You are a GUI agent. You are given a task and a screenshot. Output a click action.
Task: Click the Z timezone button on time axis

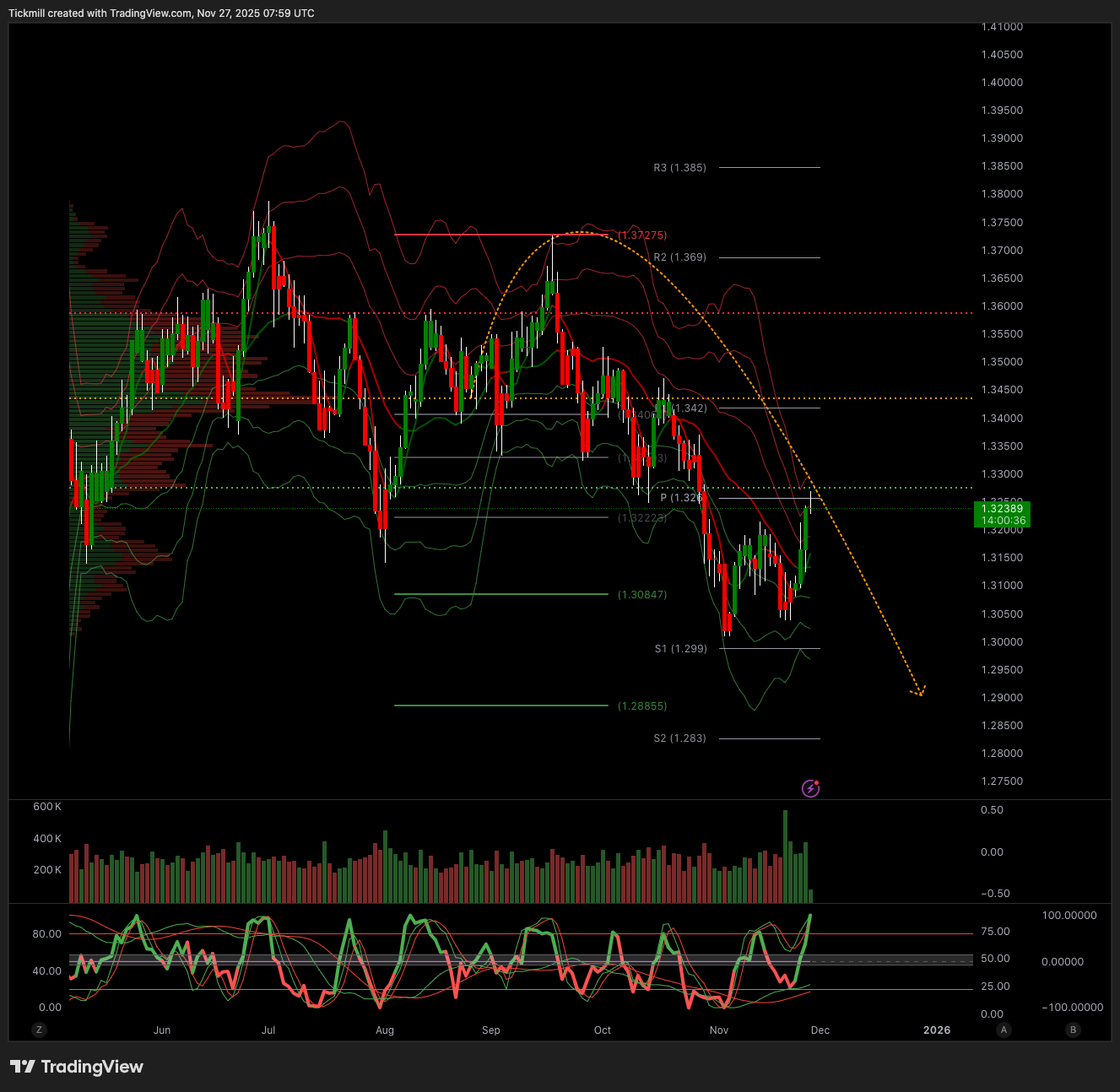point(38,1030)
